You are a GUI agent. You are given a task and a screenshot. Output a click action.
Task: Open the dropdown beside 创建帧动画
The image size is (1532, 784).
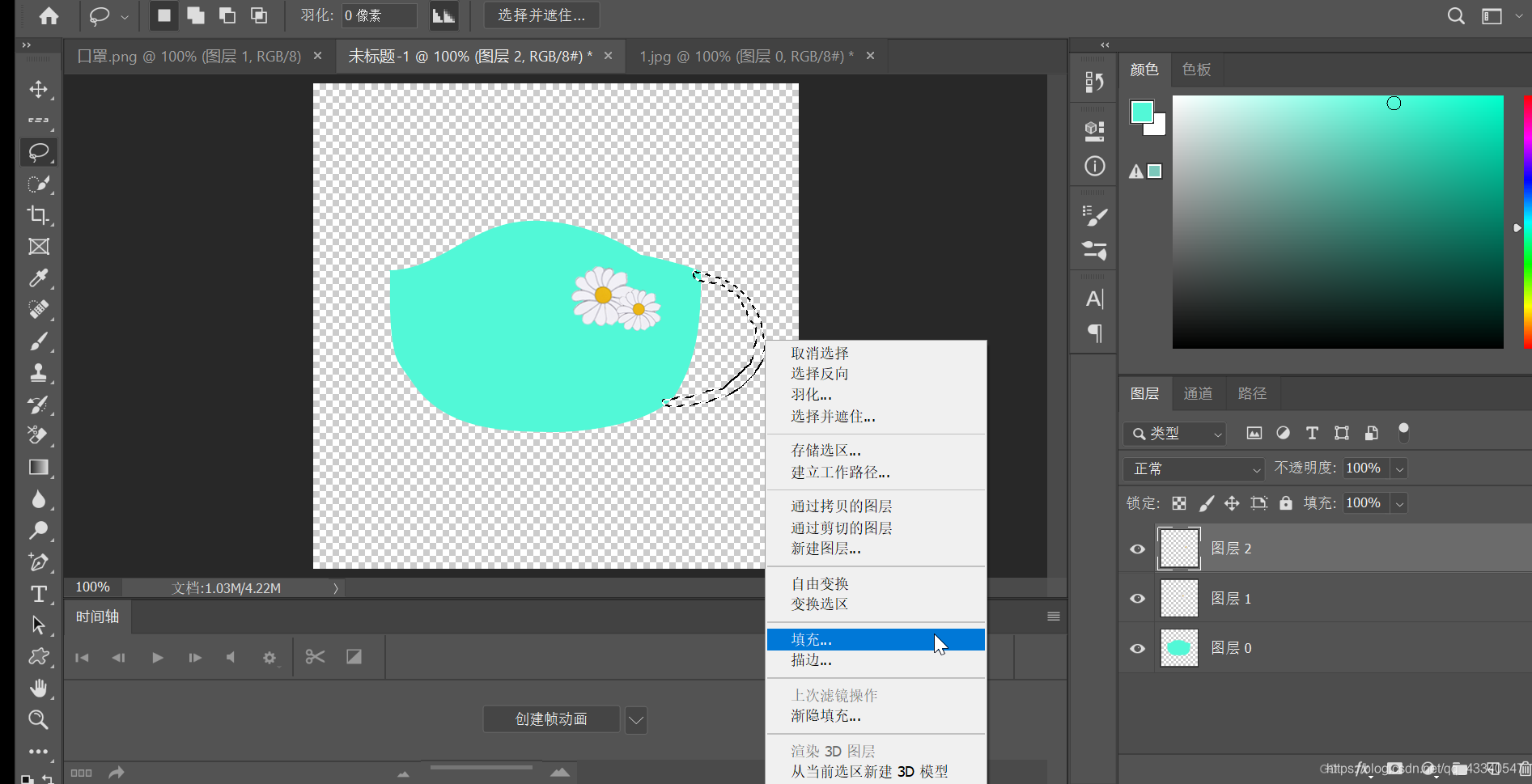coord(636,719)
